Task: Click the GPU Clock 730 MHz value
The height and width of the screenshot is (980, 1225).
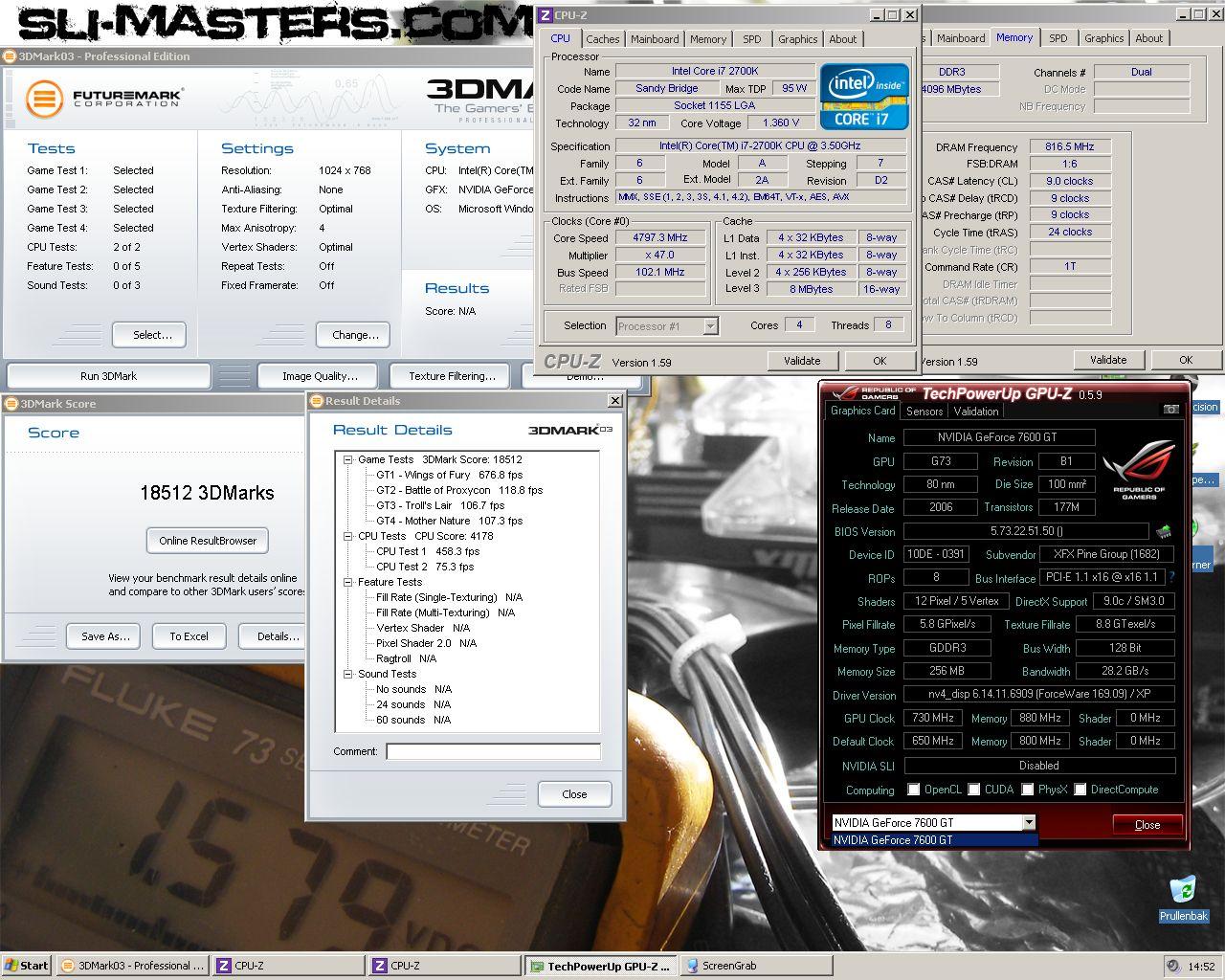Action: tap(933, 718)
